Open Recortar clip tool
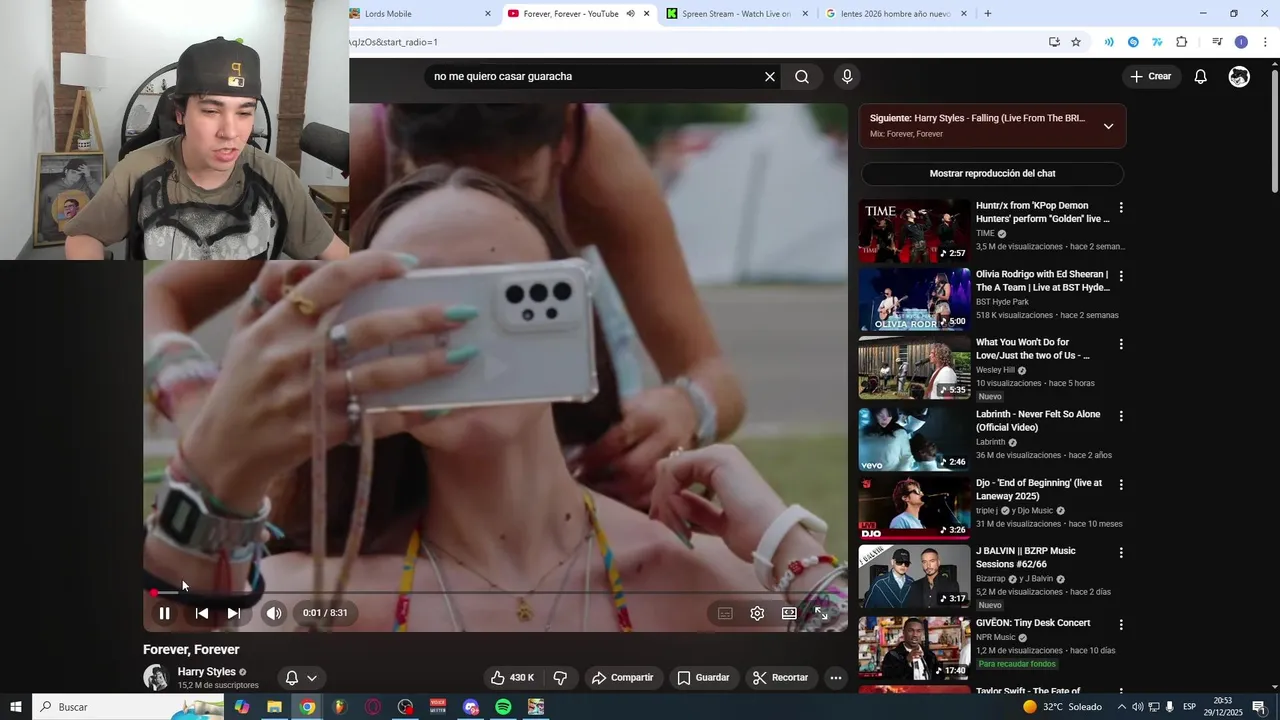 click(x=780, y=677)
